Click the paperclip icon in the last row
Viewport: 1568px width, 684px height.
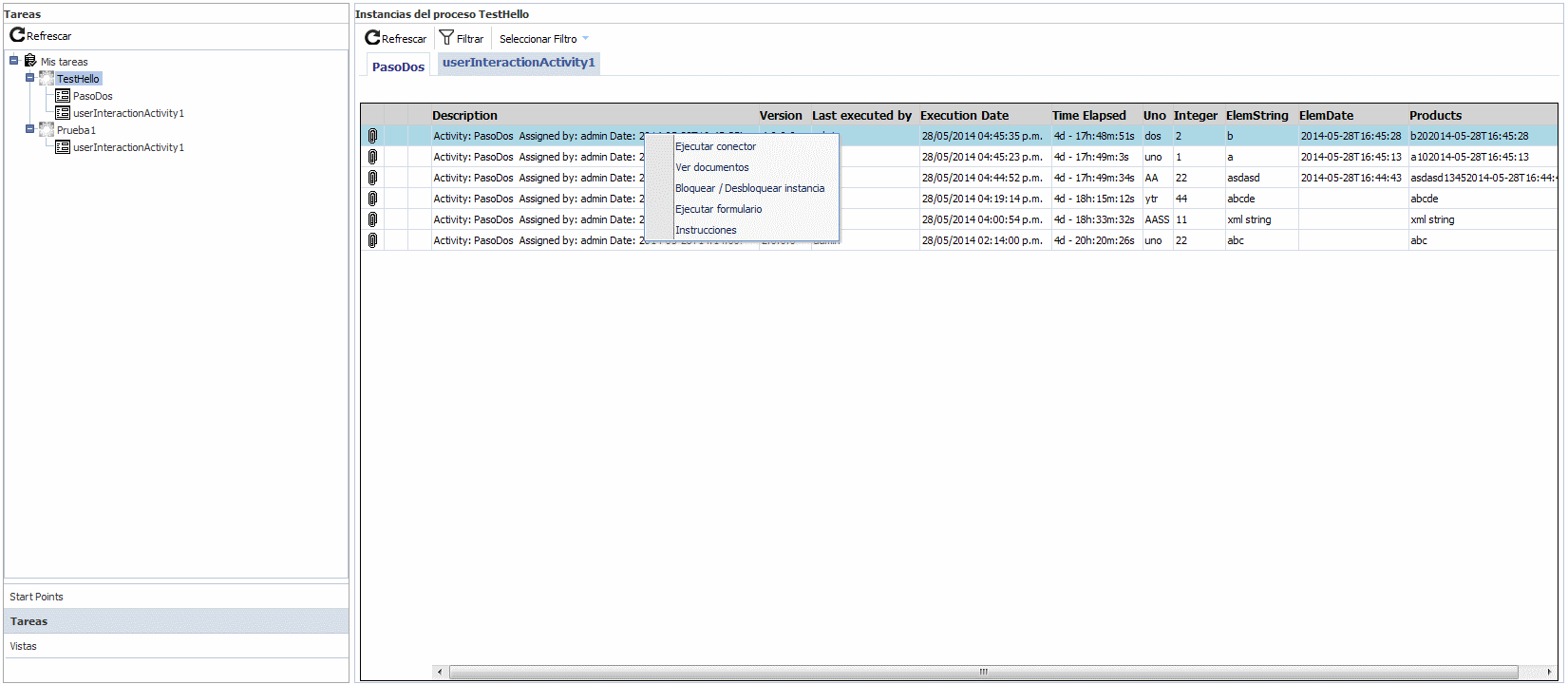[x=372, y=240]
